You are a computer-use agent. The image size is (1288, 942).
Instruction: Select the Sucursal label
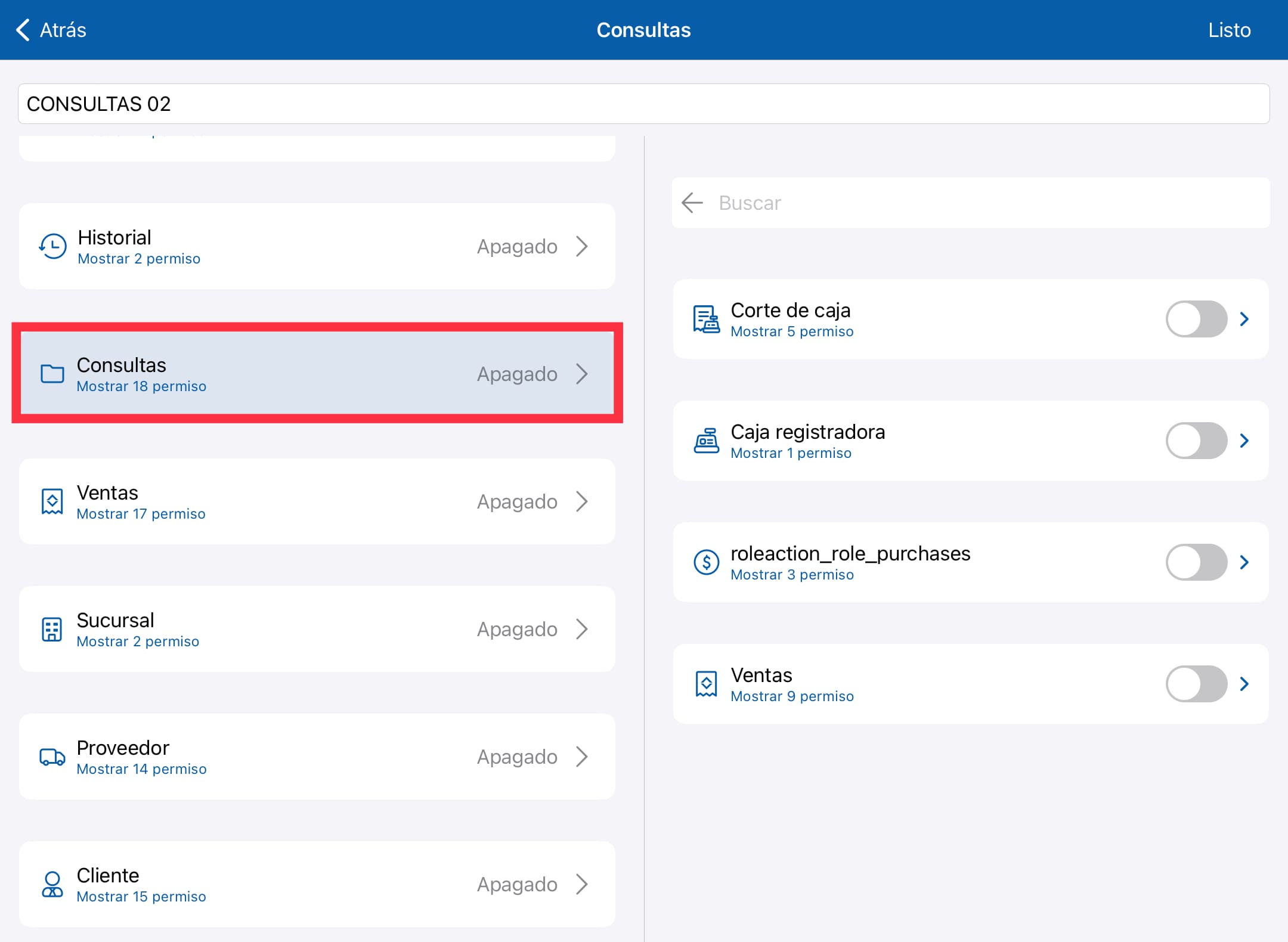(115, 620)
